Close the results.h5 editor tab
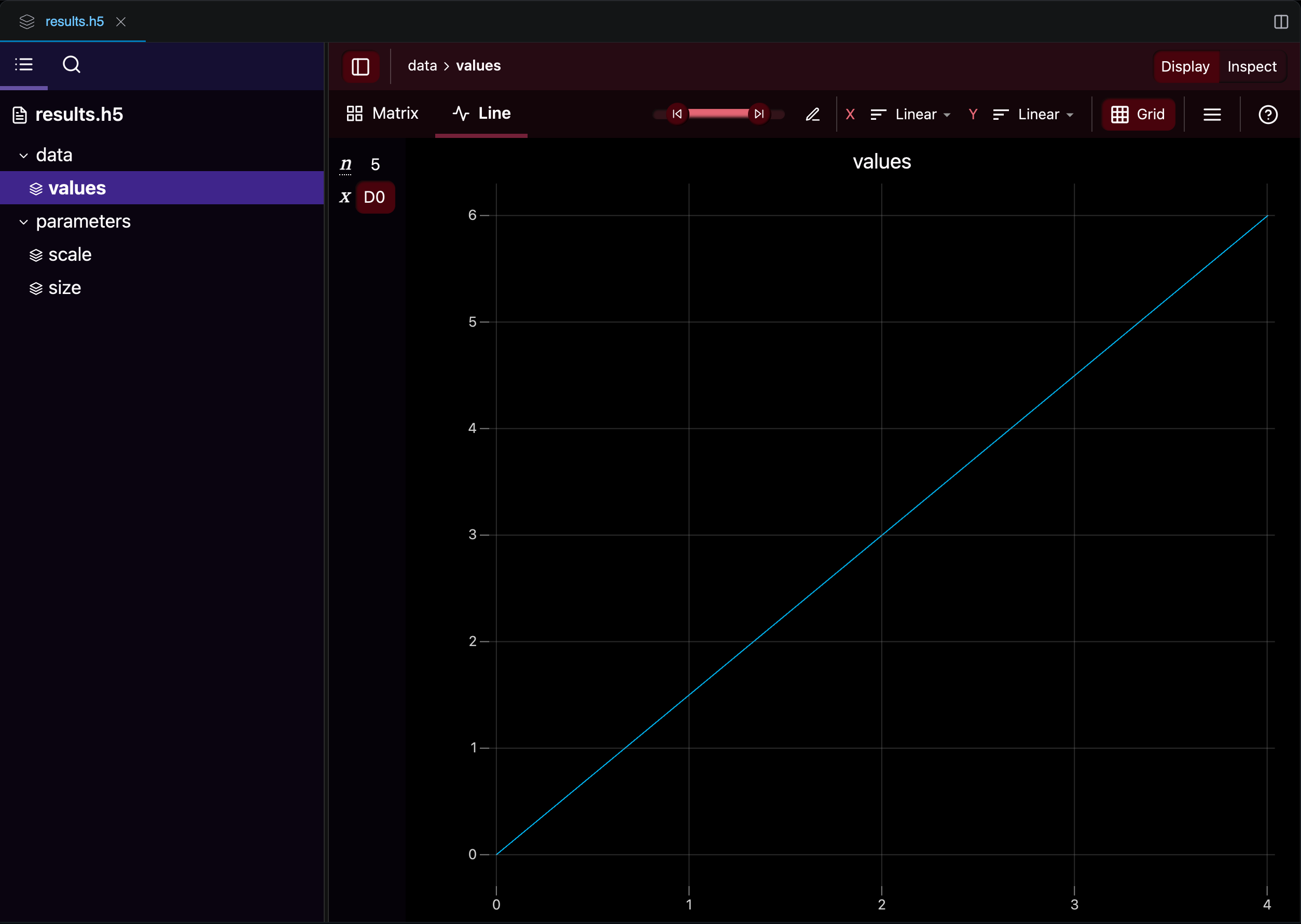The width and height of the screenshot is (1301, 924). click(121, 22)
